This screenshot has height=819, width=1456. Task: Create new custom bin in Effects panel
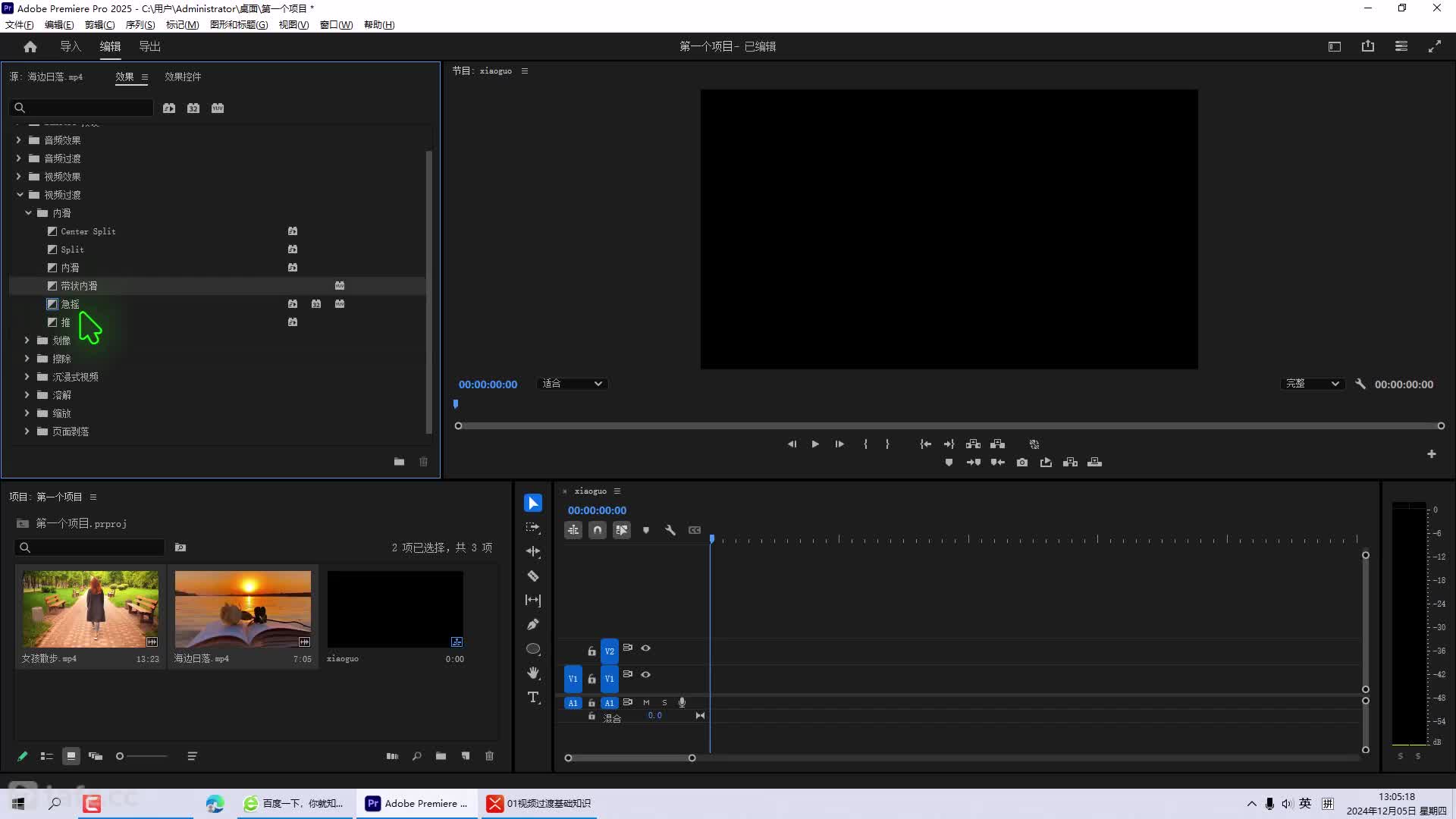click(399, 462)
